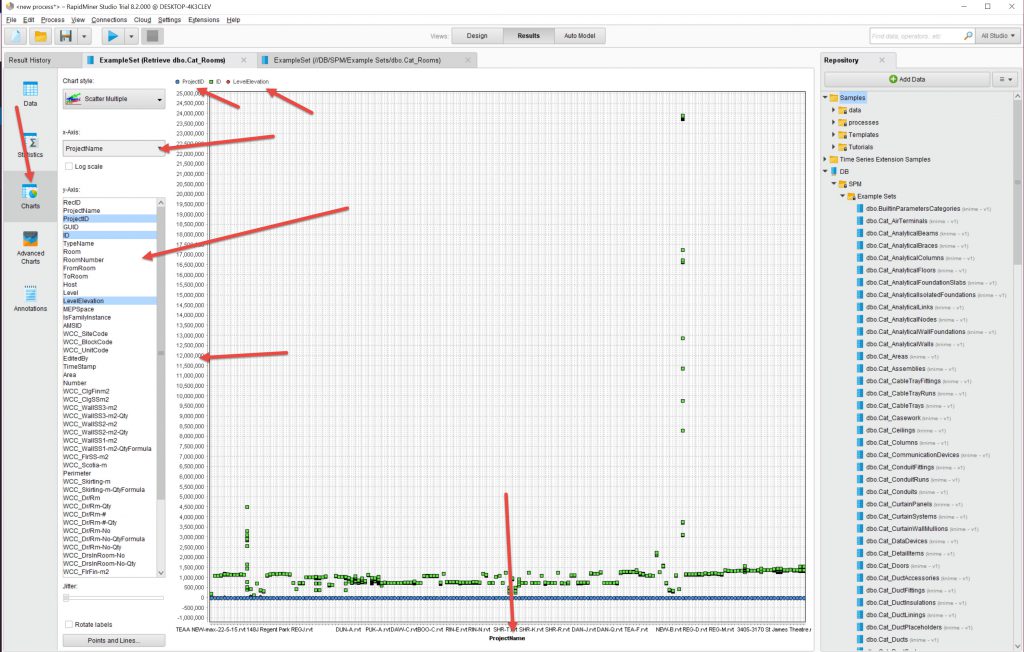The width and height of the screenshot is (1024, 652).
Task: Click the new process icon
Action: click(x=15, y=36)
